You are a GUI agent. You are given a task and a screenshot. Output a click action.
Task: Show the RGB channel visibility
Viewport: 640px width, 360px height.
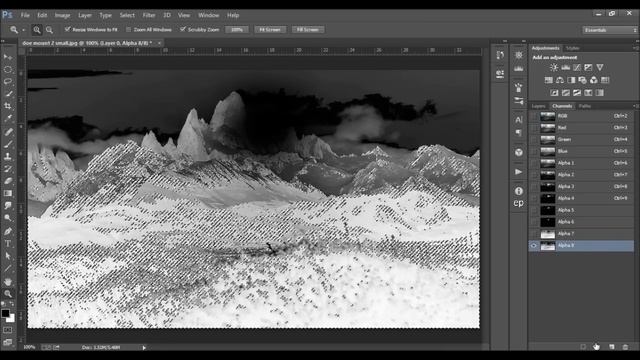(534, 116)
